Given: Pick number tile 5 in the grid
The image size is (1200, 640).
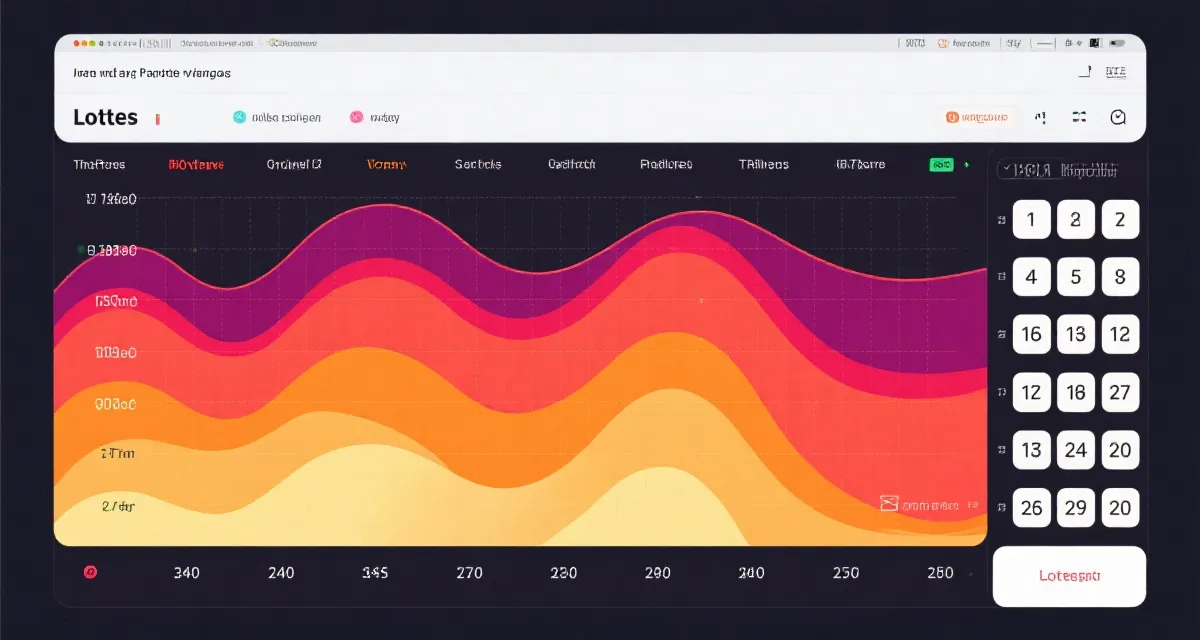Looking at the screenshot, I should pos(1076,277).
